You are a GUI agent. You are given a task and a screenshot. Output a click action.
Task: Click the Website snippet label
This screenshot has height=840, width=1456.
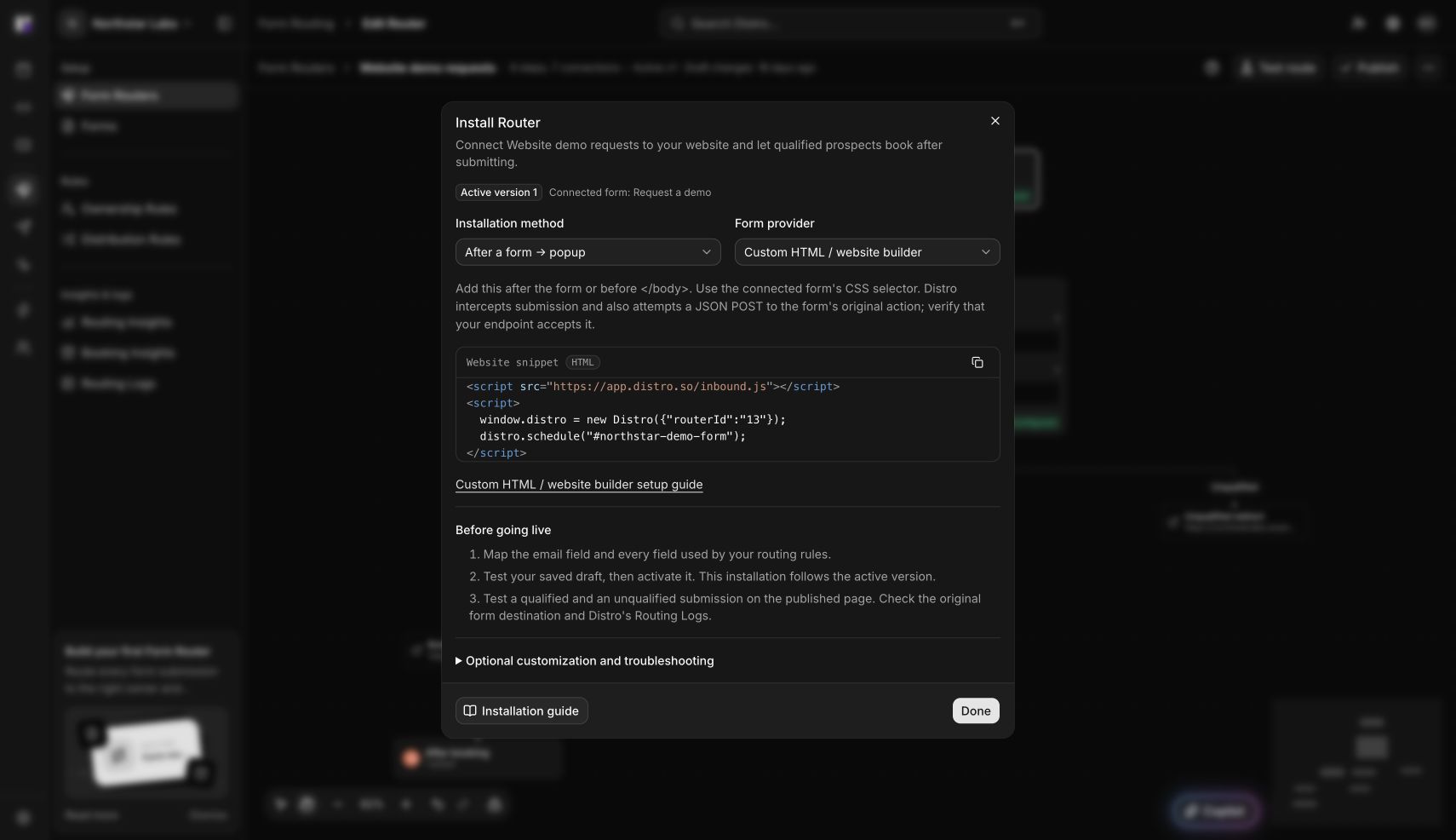[513, 363]
